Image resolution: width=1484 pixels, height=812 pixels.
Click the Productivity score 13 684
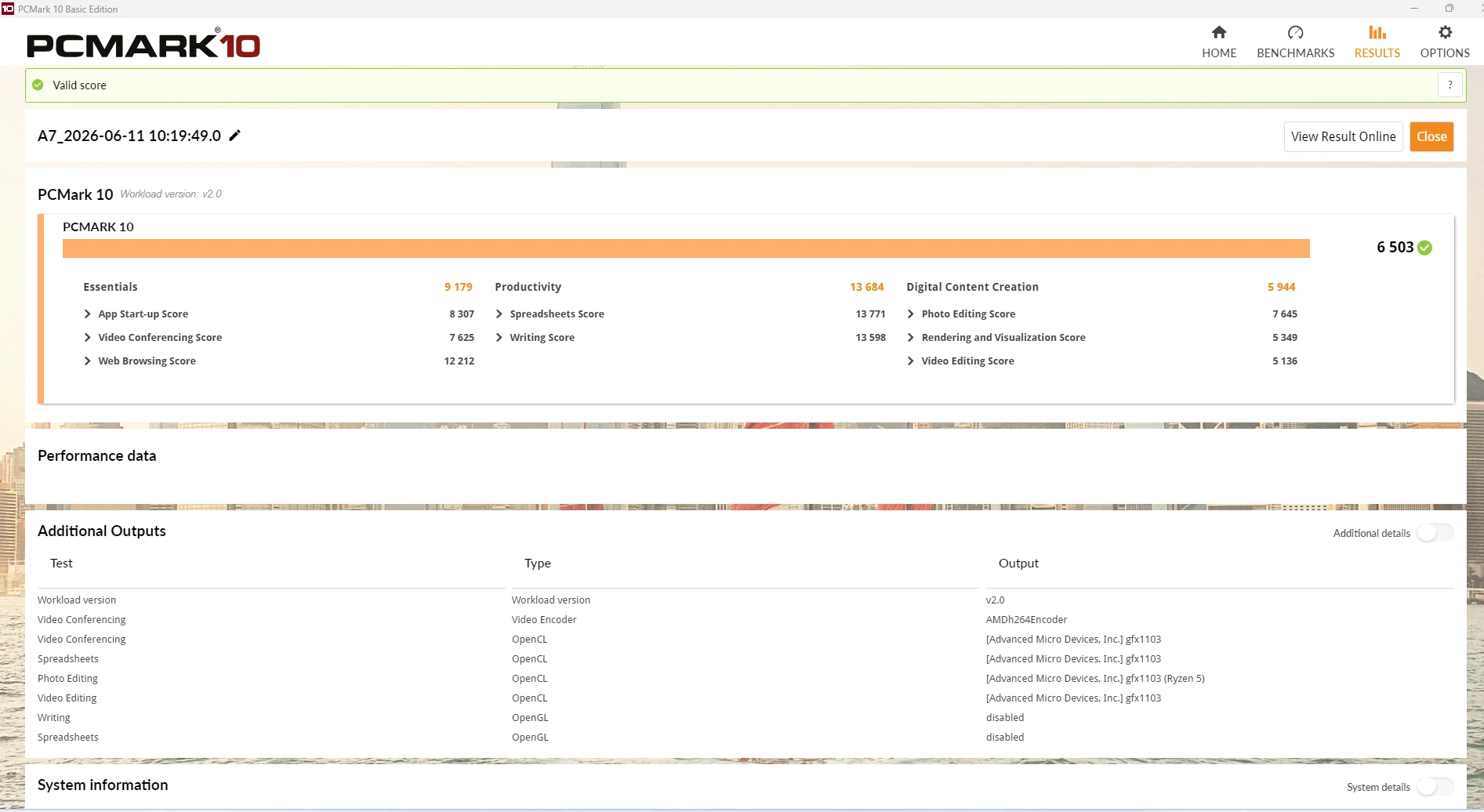point(866,287)
